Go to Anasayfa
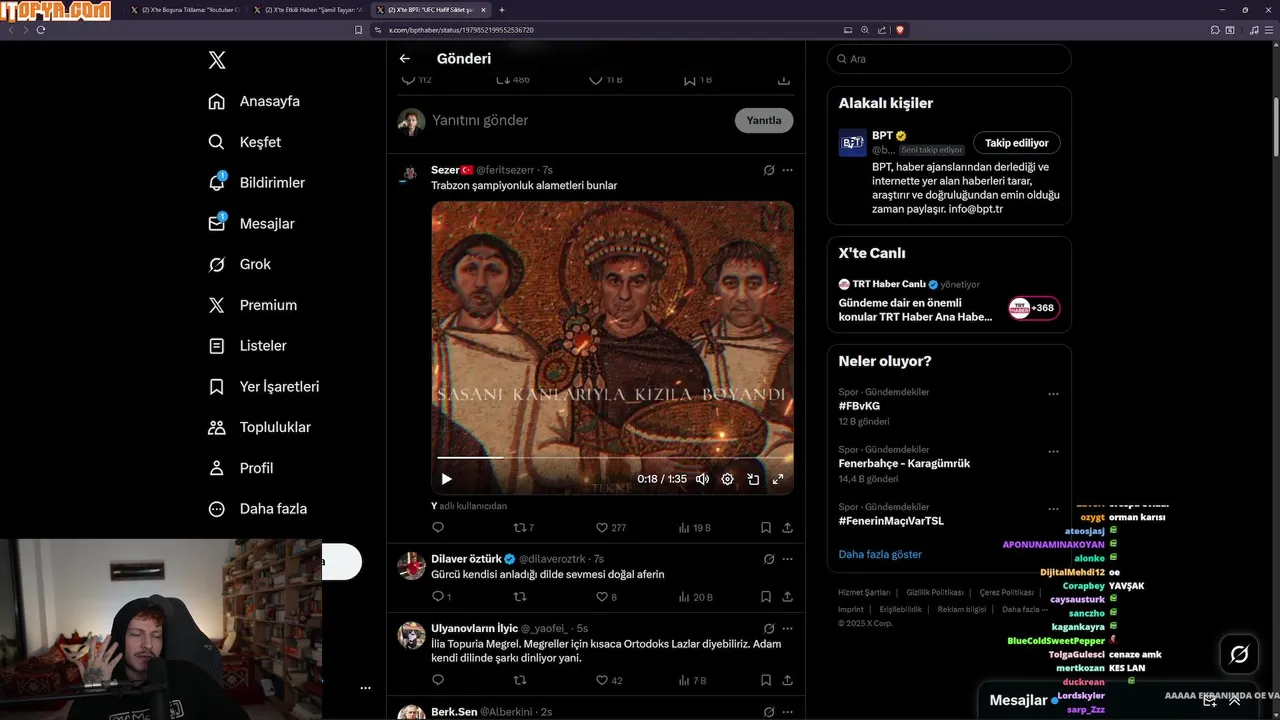This screenshot has height=720, width=1280. 254,101
